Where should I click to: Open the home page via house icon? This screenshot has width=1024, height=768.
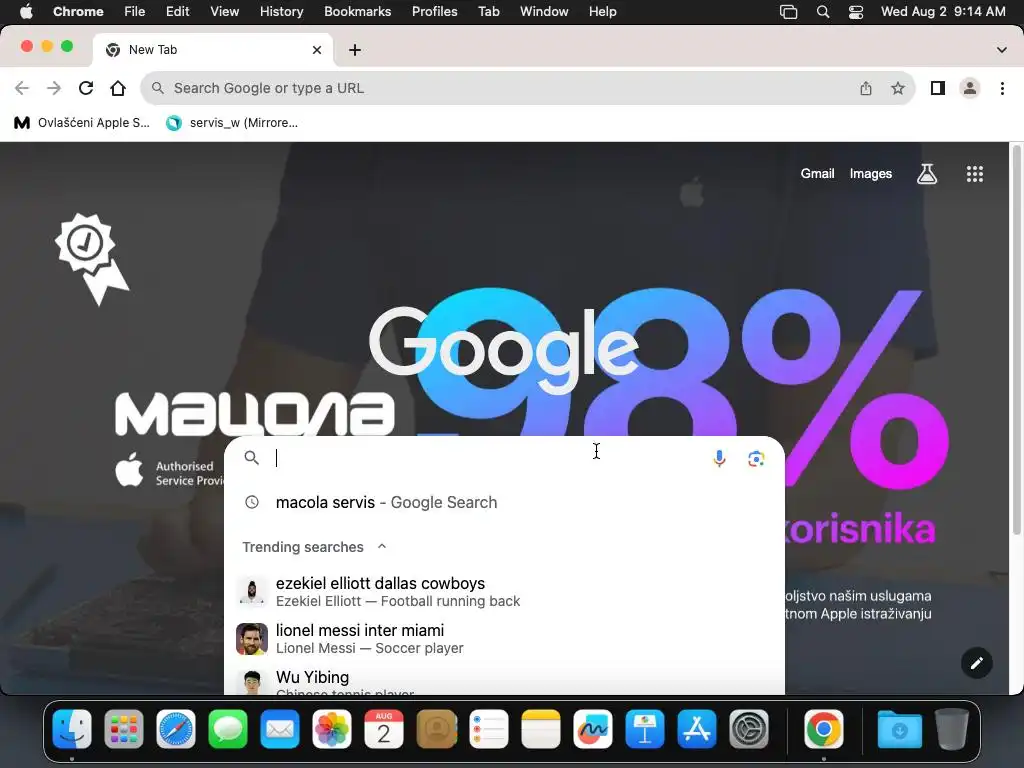click(118, 88)
